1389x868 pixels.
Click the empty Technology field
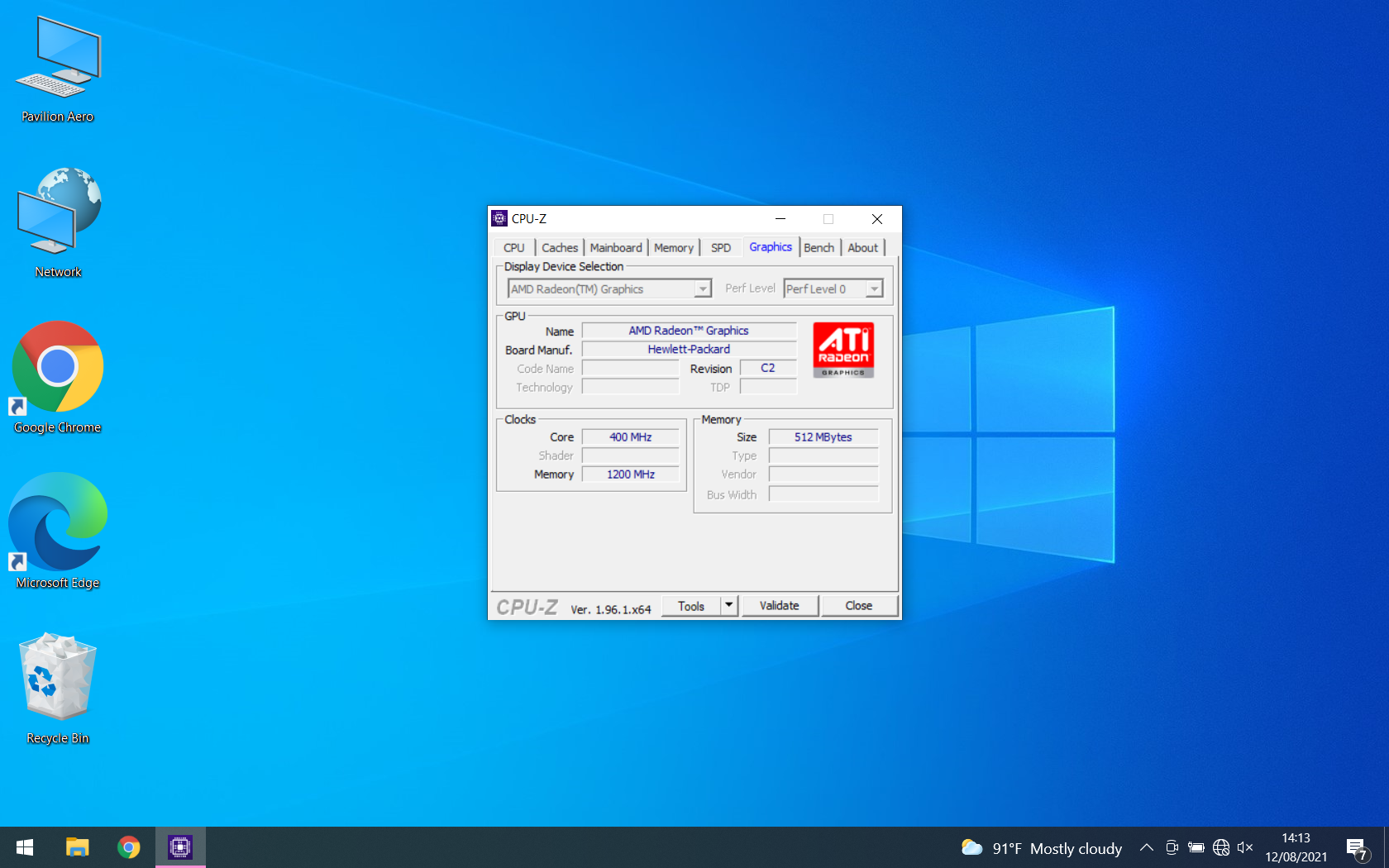(631, 387)
